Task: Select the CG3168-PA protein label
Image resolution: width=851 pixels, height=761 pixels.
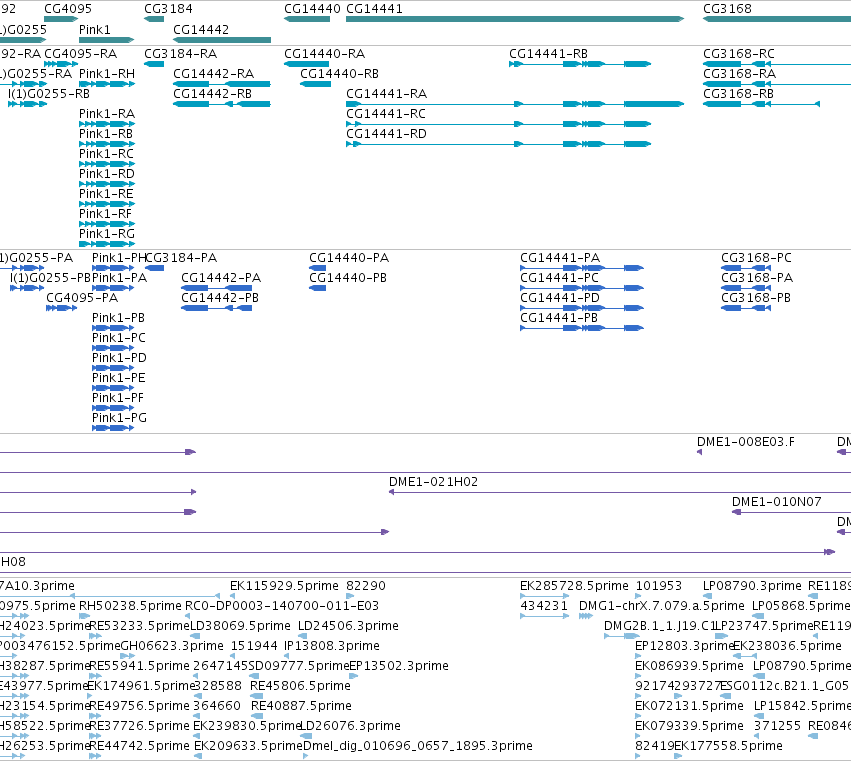Action: 757,278
